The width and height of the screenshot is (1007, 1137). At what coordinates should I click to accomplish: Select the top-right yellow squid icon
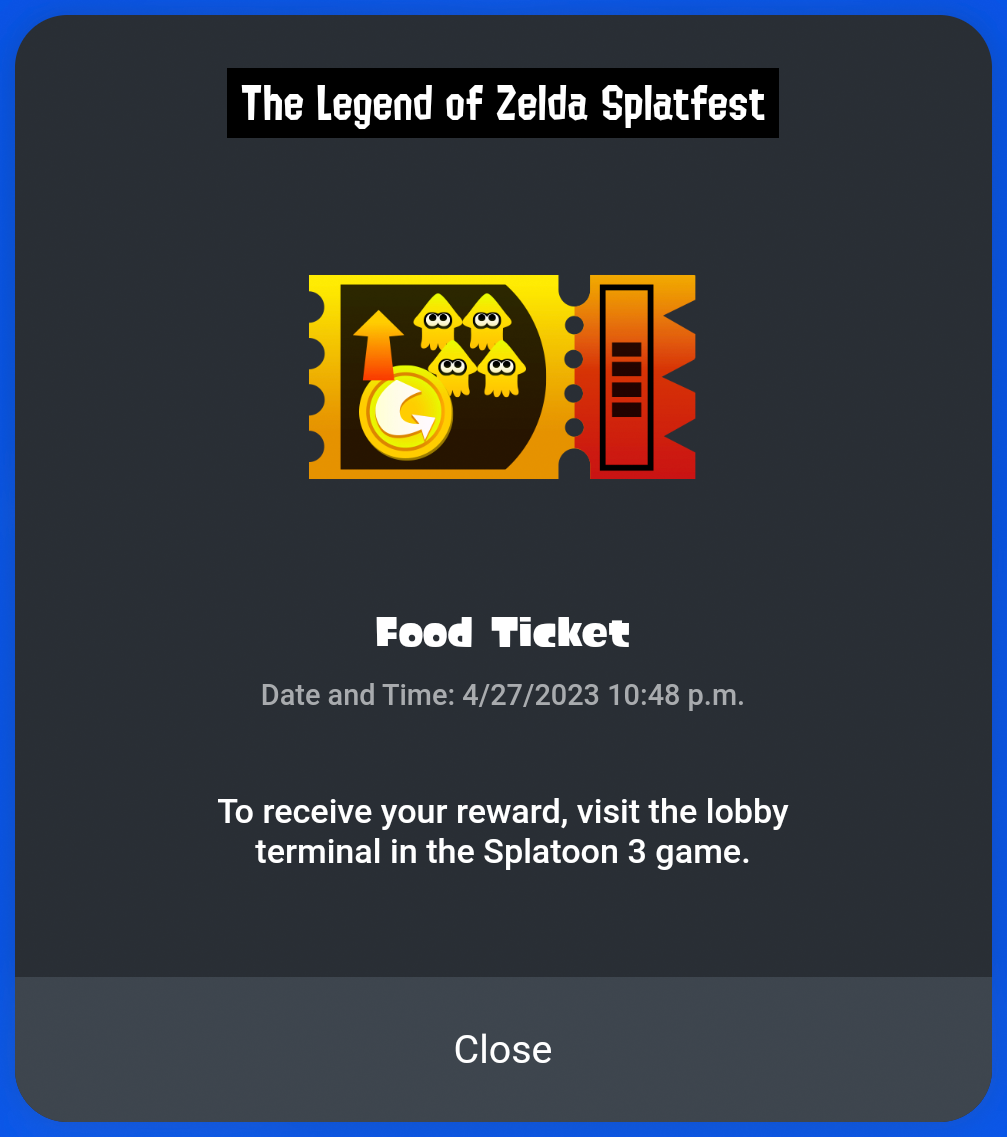[487, 319]
